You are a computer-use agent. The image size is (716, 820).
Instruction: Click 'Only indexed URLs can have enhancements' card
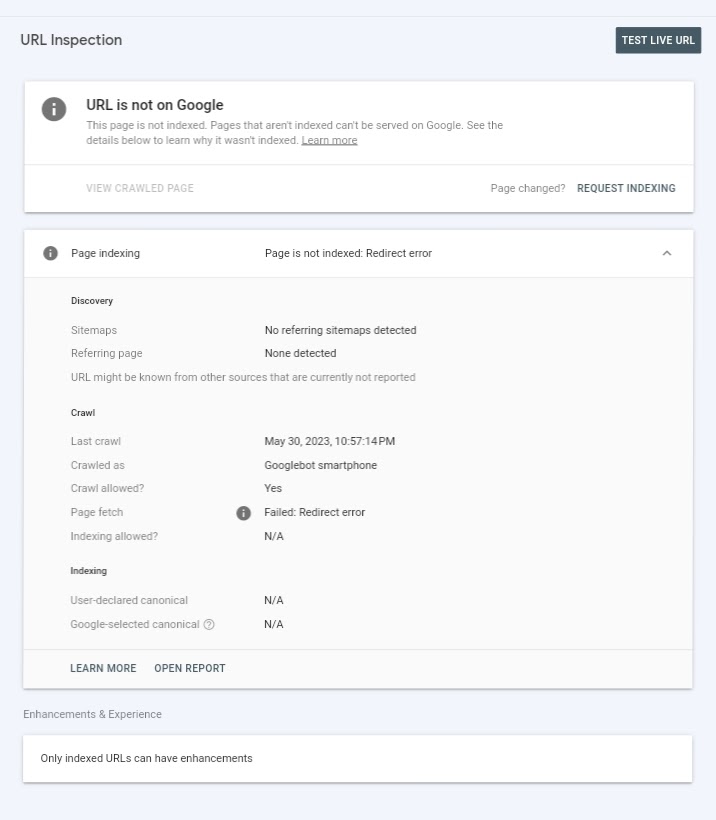coord(357,758)
